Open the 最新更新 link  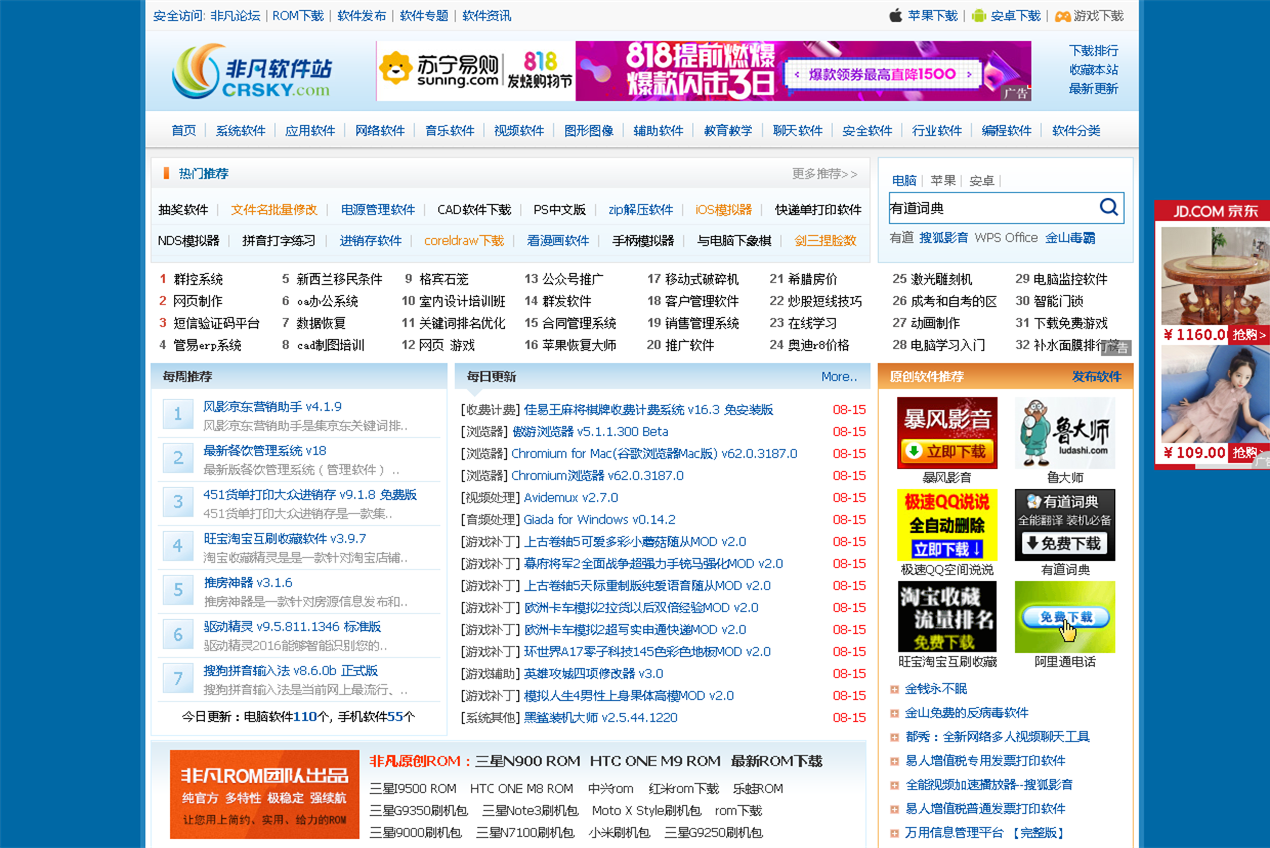[1094, 88]
